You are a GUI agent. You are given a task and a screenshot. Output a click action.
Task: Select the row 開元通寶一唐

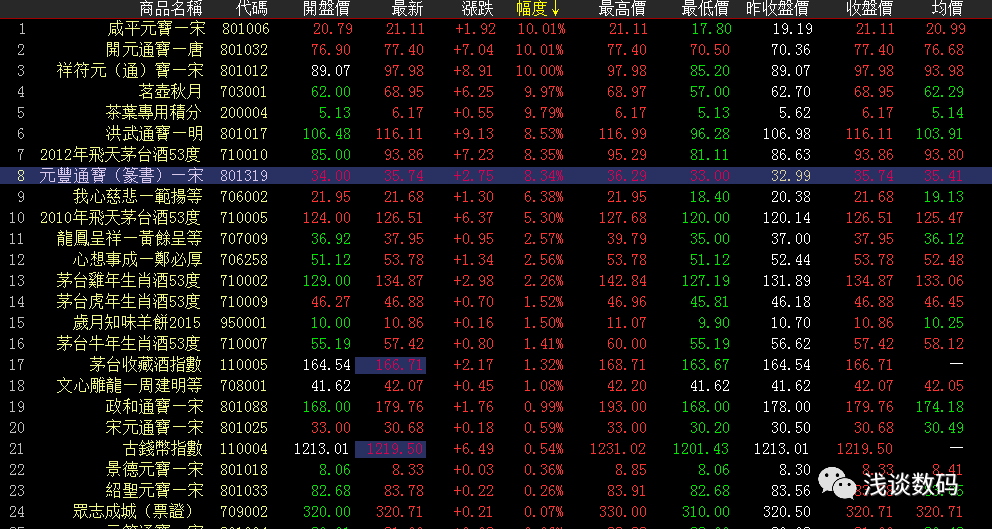(496, 49)
